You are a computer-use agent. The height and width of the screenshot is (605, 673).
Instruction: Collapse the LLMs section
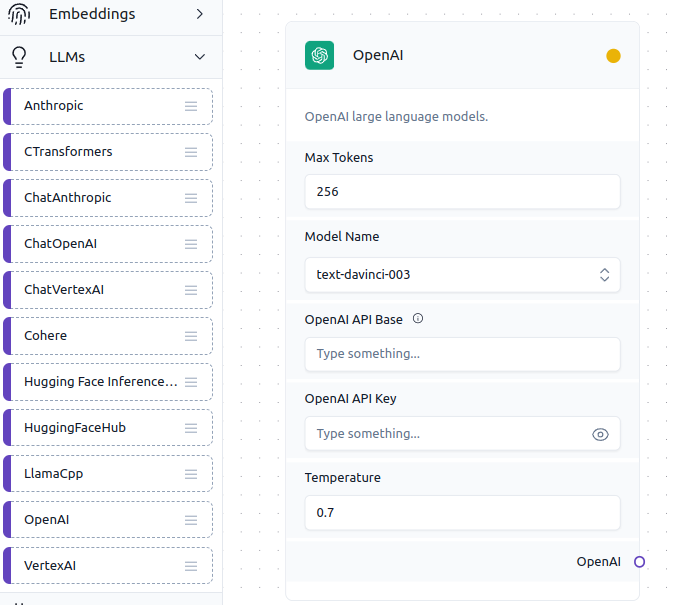click(x=199, y=57)
